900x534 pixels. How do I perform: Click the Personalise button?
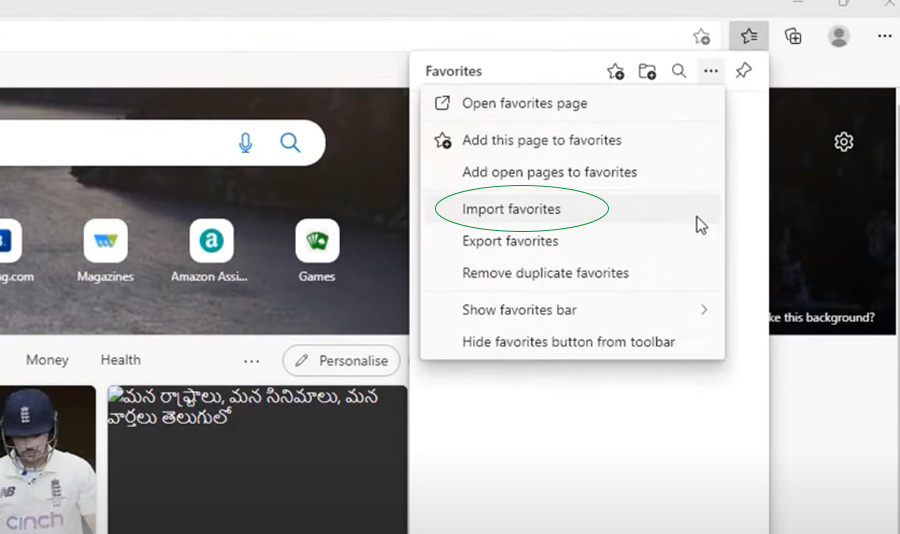coord(342,360)
